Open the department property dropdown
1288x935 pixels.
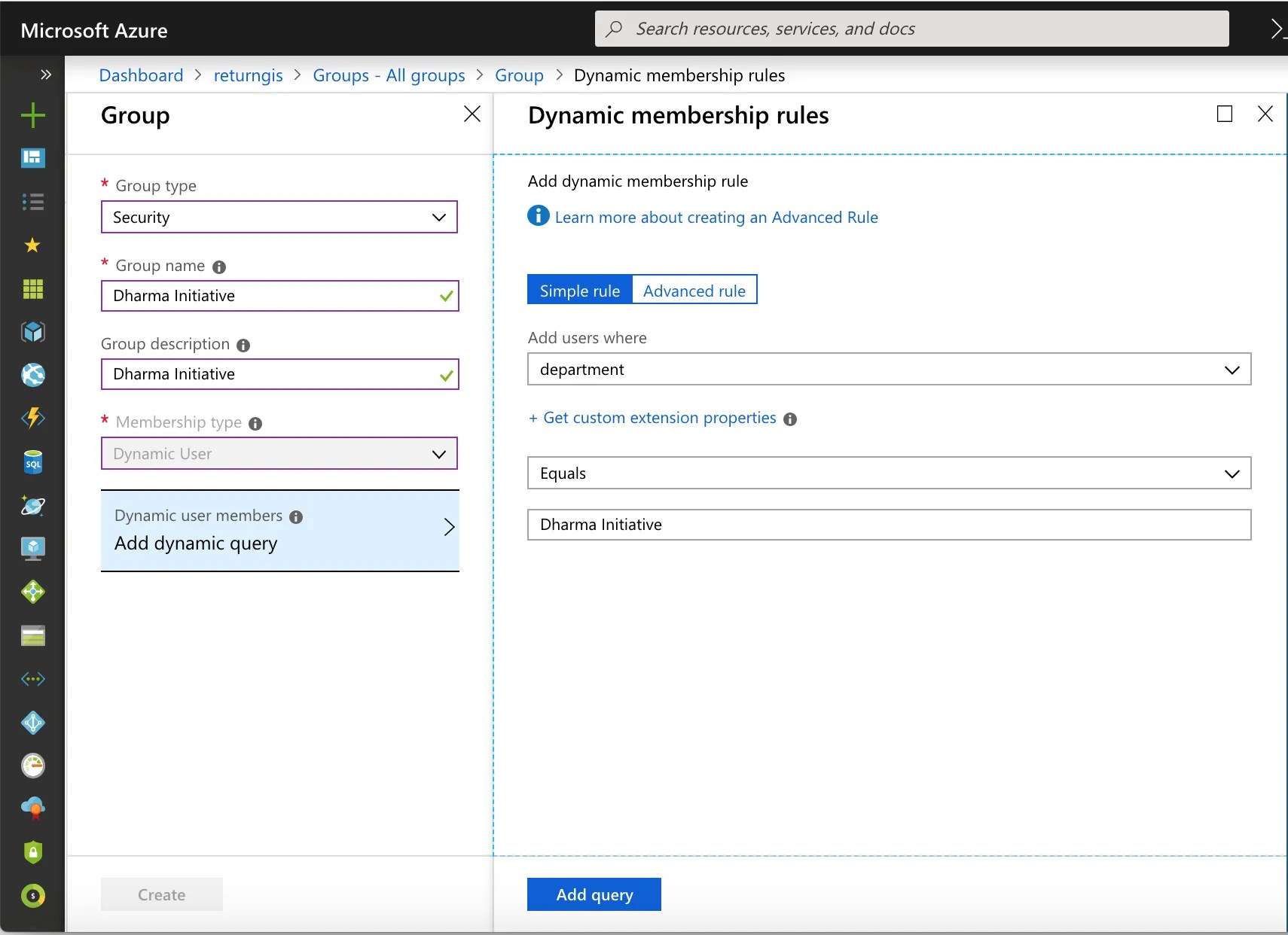(890, 369)
